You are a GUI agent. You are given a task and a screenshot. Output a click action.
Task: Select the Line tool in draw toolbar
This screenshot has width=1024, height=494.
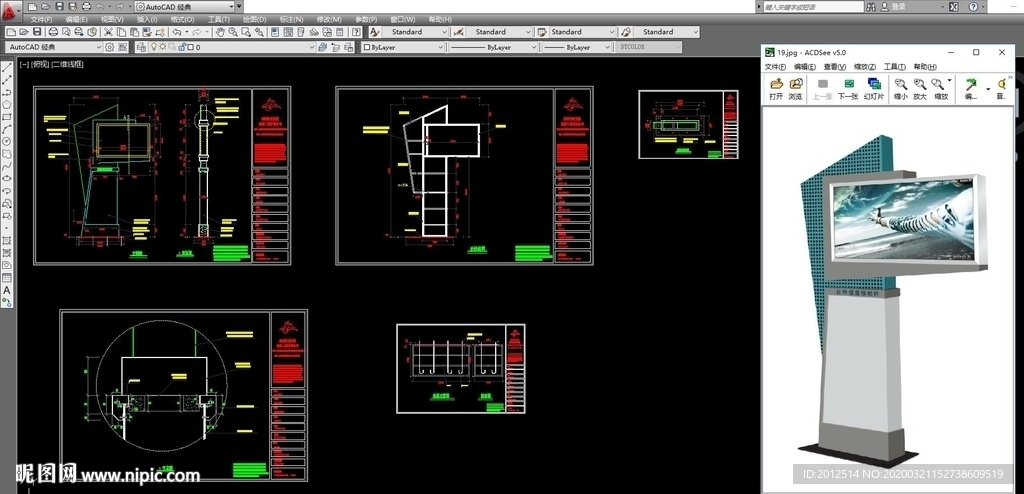click(7, 66)
